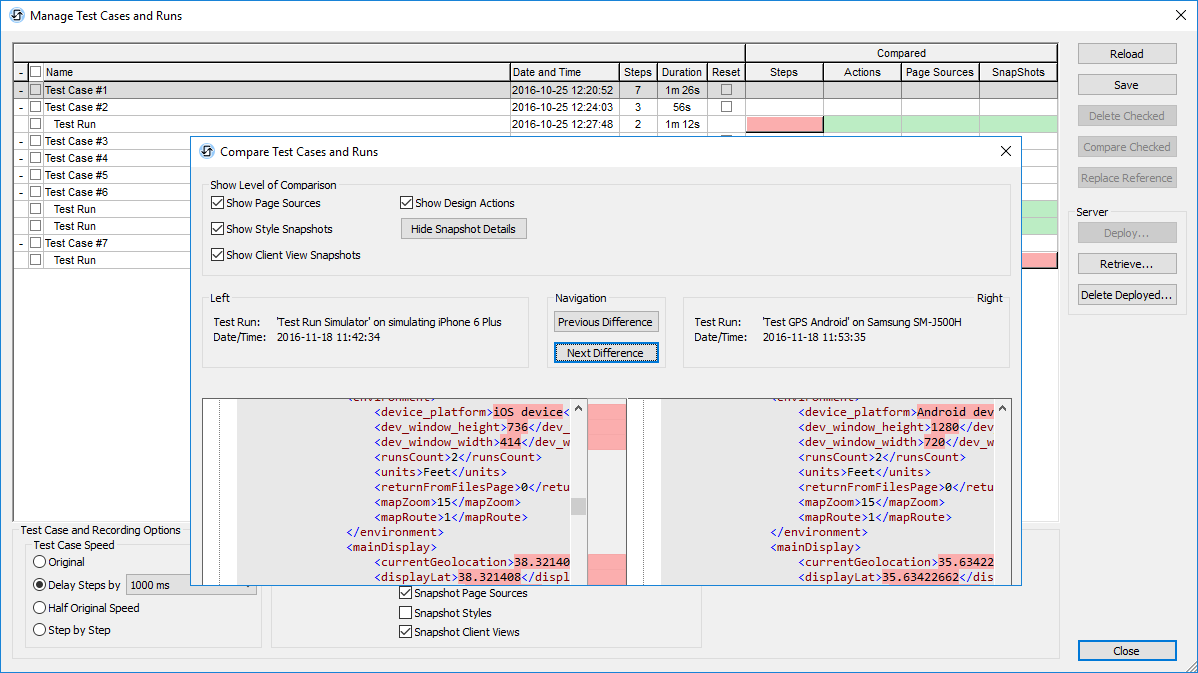Click the "'Test GPS Android' on Samsung SM-J500H" text
Viewport: 1198px width, 673px height.
[x=862, y=322]
